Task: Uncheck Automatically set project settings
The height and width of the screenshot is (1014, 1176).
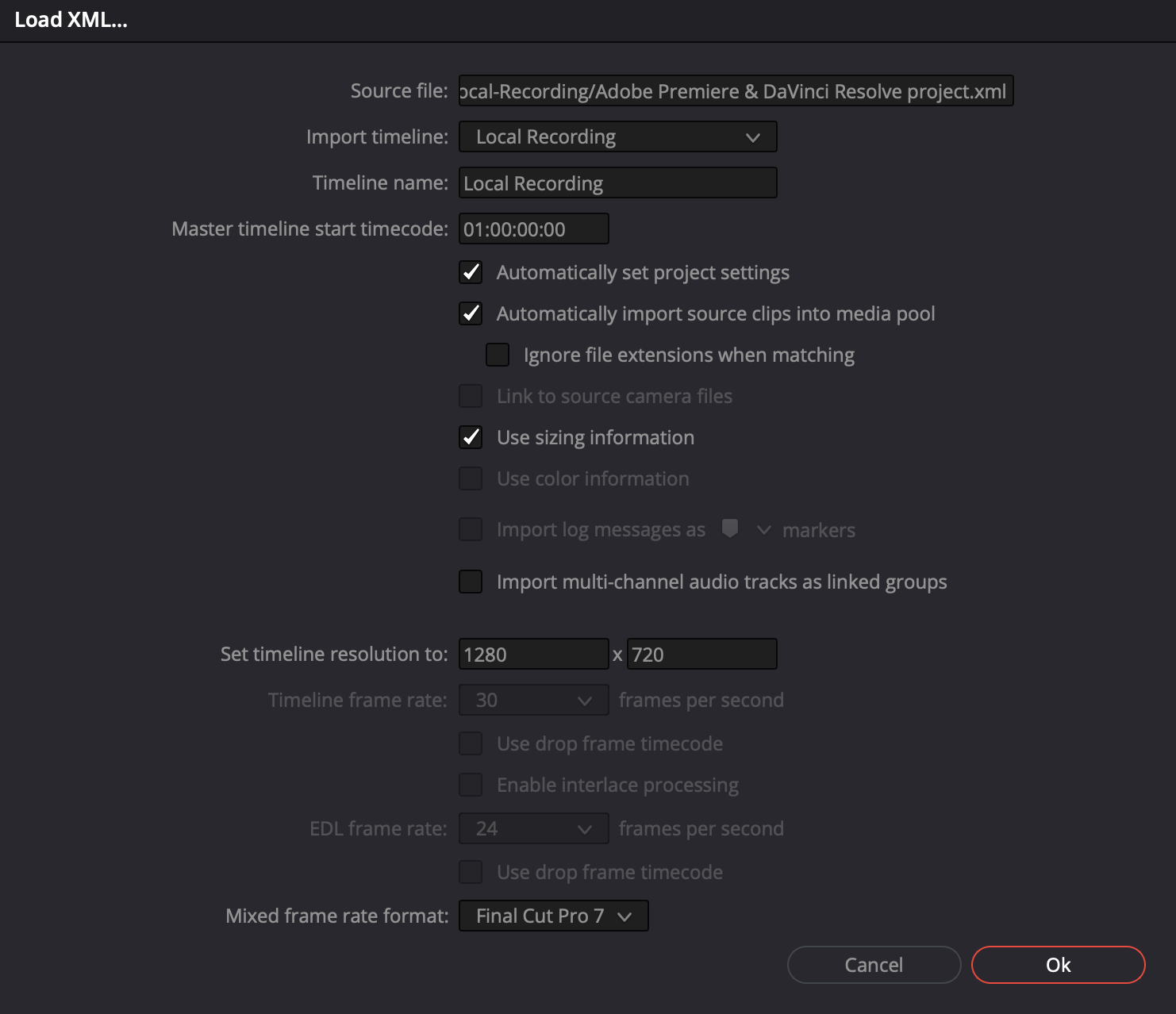Action: point(471,272)
